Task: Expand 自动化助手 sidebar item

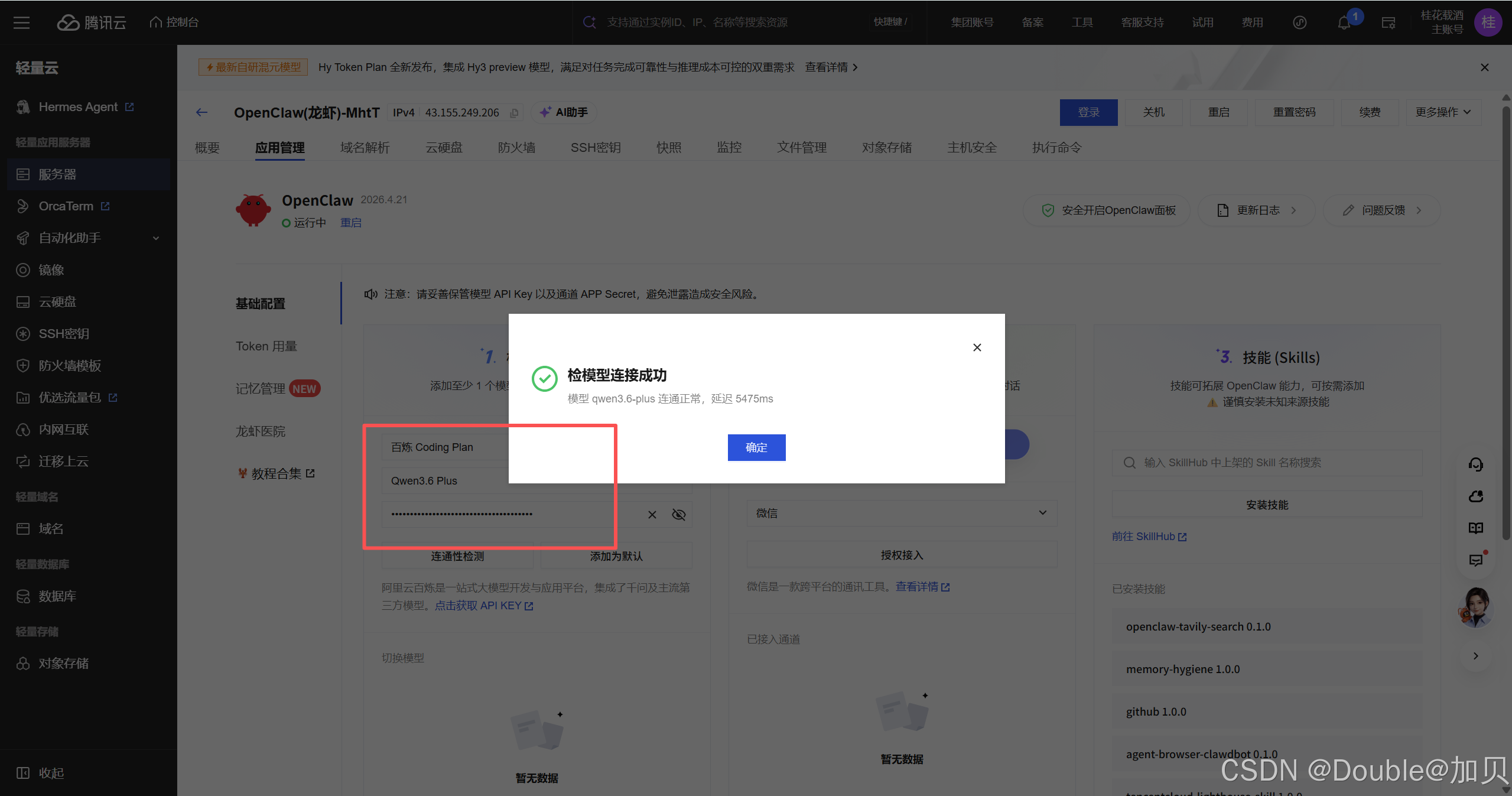Action: (89, 238)
